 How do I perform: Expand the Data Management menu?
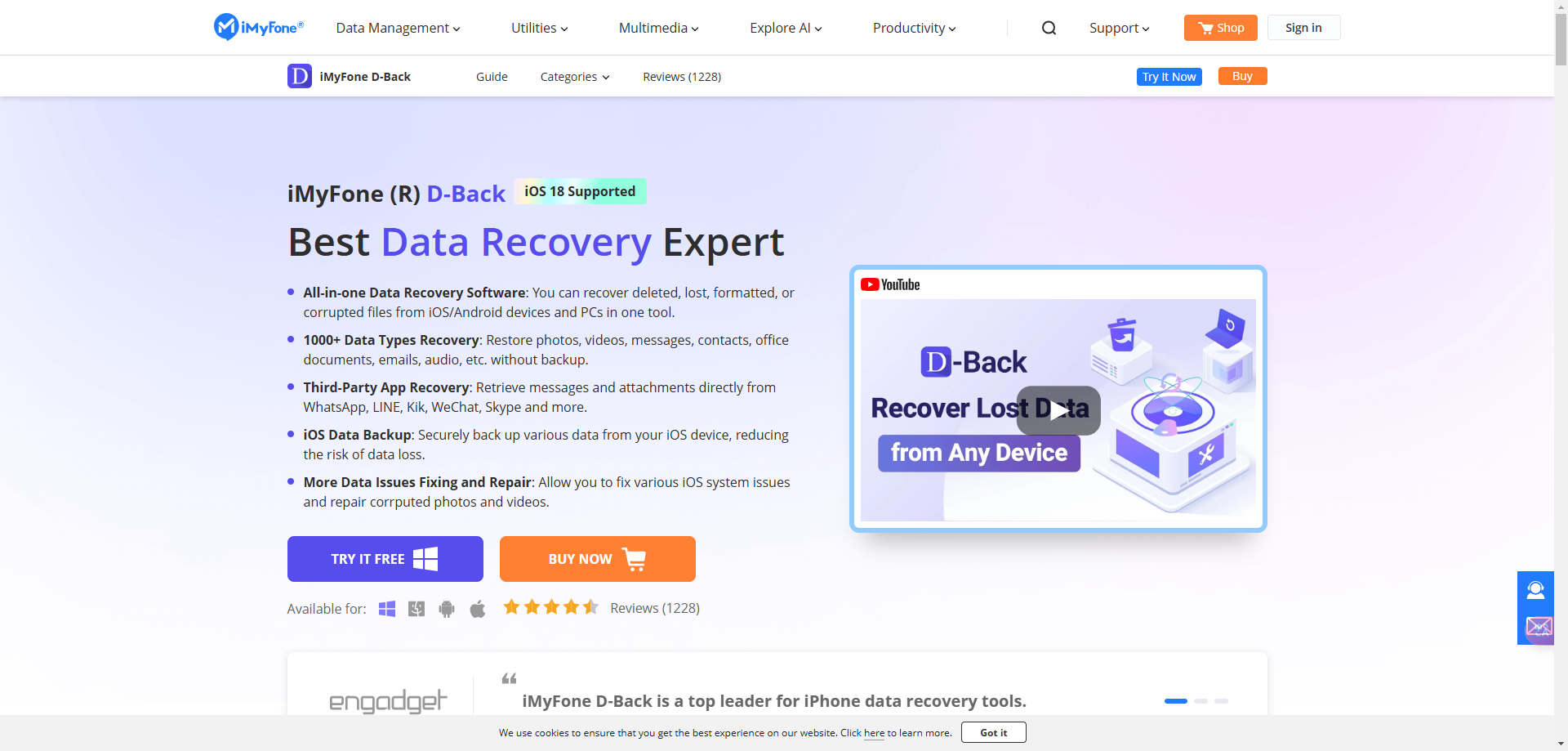(398, 28)
